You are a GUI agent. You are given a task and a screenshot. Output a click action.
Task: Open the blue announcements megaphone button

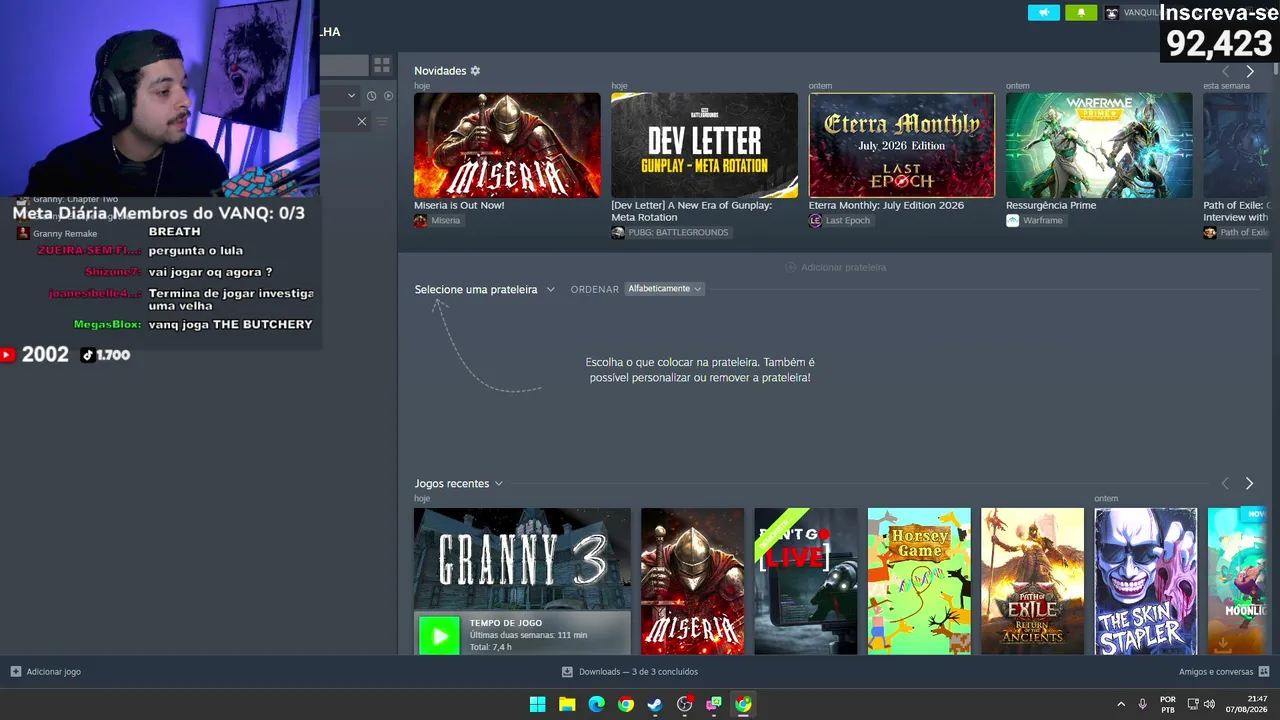[x=1043, y=13]
